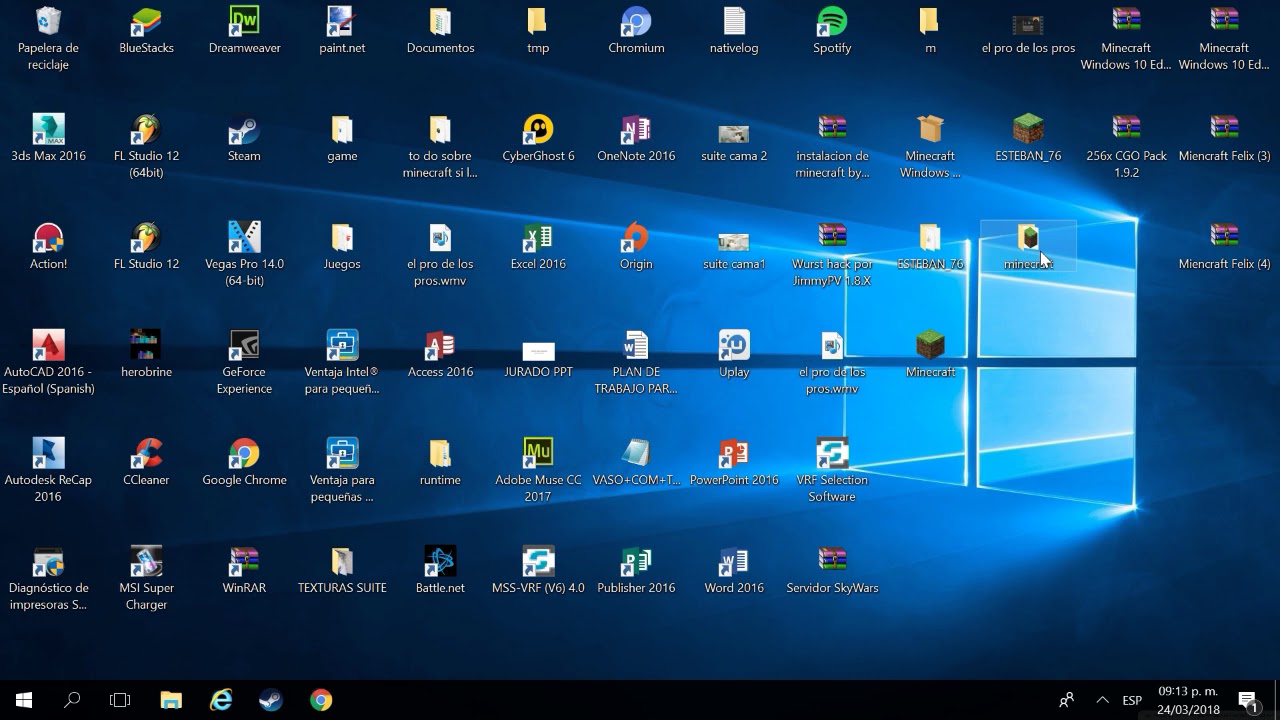Click the CyberGhost 6 icon
This screenshot has height=720, width=1280.
(x=538, y=138)
